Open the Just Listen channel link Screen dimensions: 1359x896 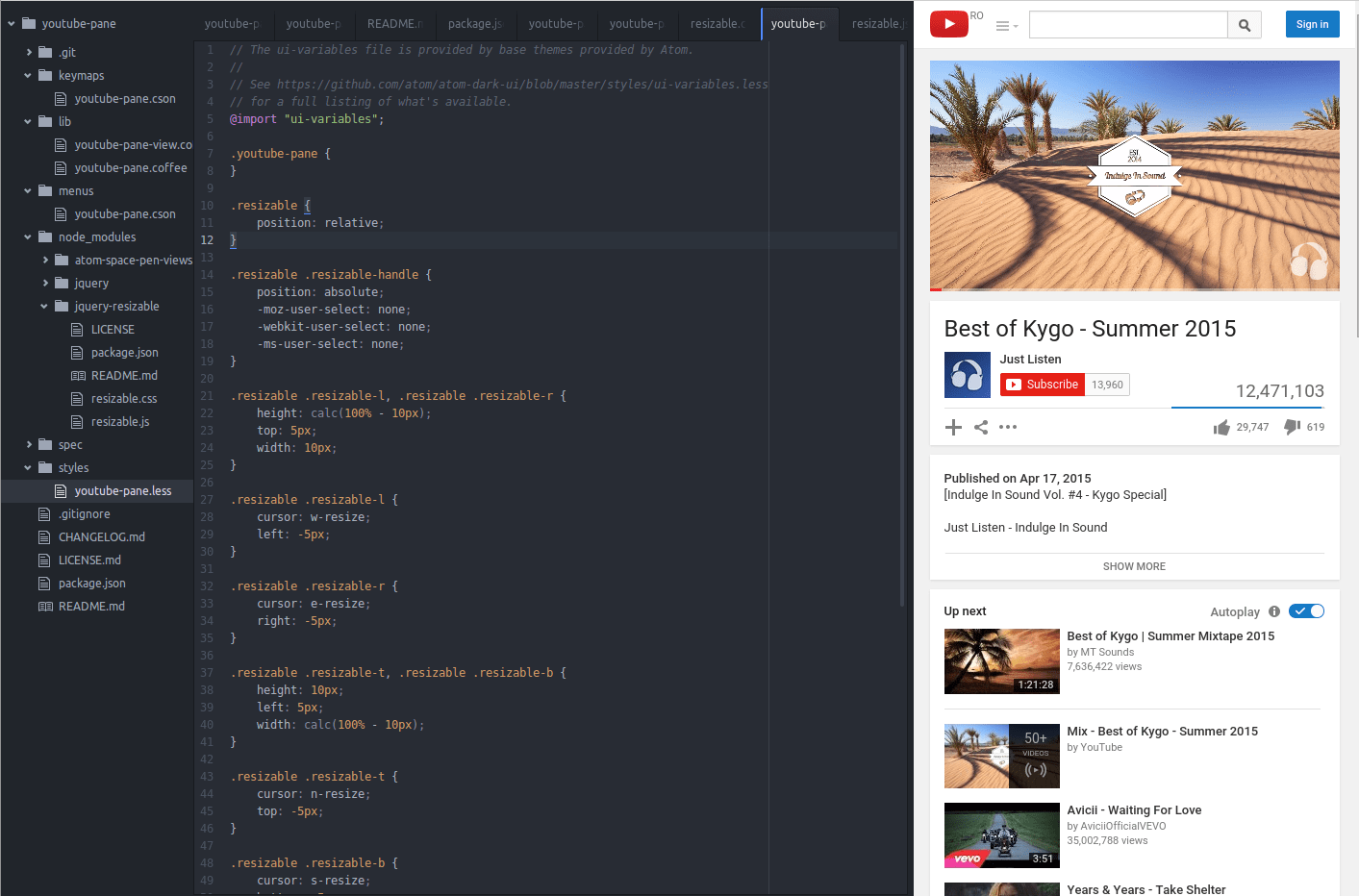point(1030,360)
